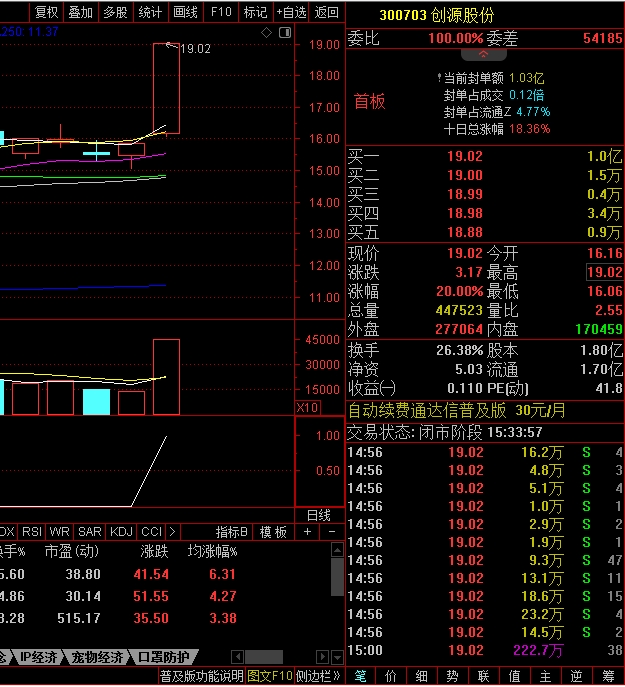Open the 宠物经济 sector tab
Viewport: 625px width, 687px height.
pos(97,657)
